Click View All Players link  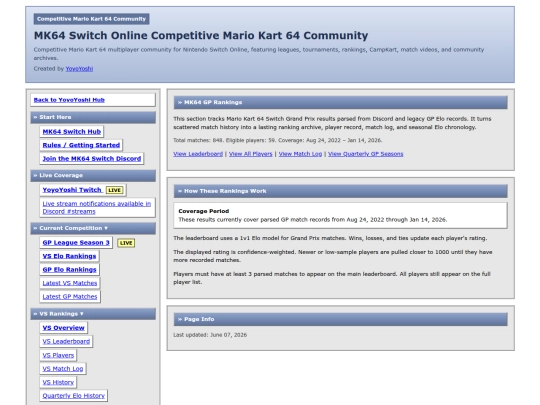coord(251,154)
